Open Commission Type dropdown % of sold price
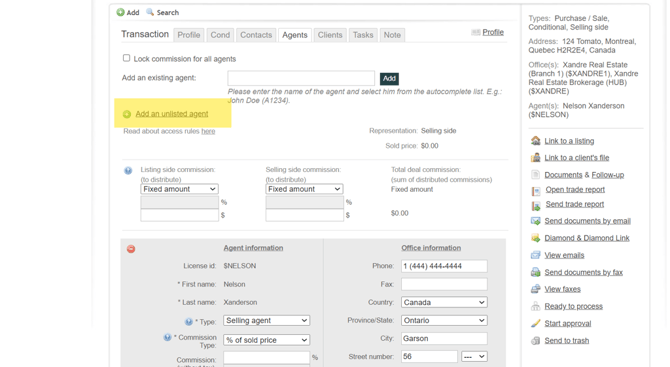 [x=267, y=340]
